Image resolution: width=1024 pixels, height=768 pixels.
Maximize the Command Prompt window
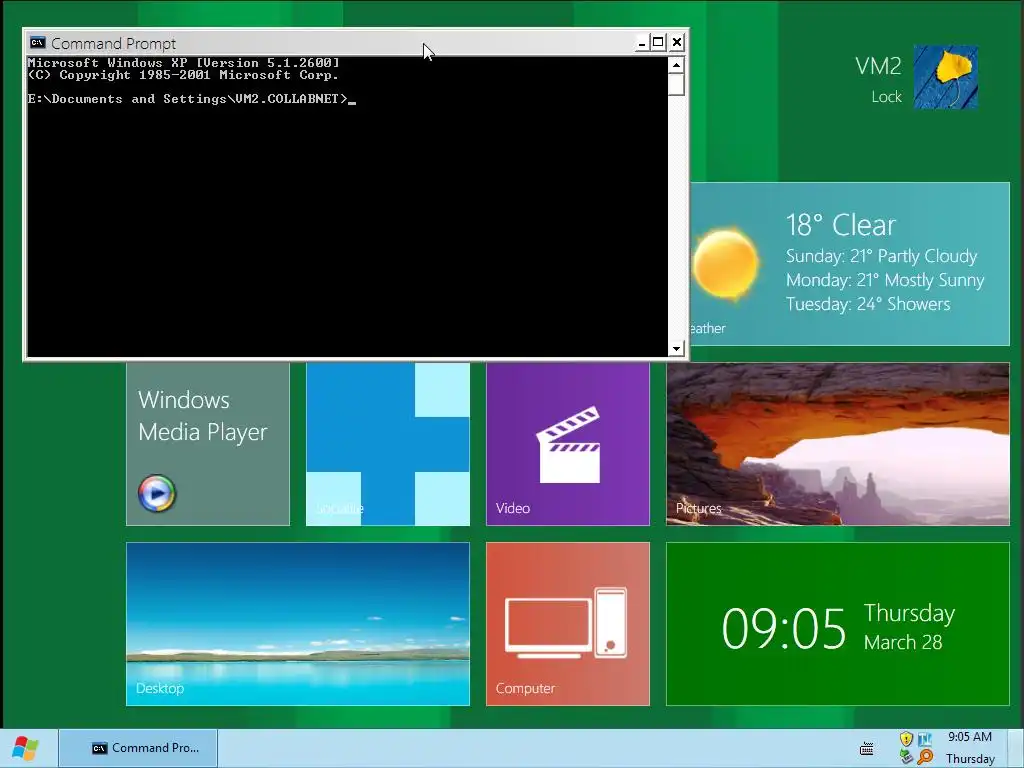point(658,43)
